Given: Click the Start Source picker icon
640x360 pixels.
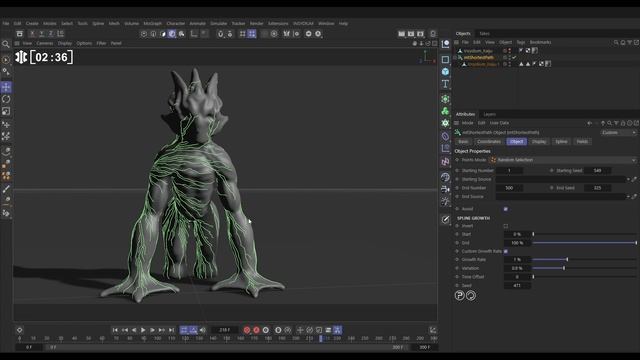Looking at the screenshot, I should [x=634, y=179].
